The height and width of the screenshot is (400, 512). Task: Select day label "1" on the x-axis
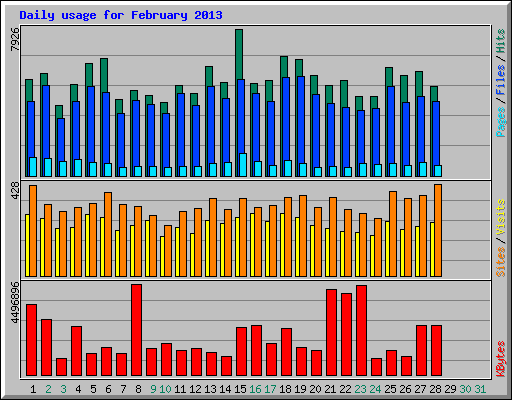(33, 389)
